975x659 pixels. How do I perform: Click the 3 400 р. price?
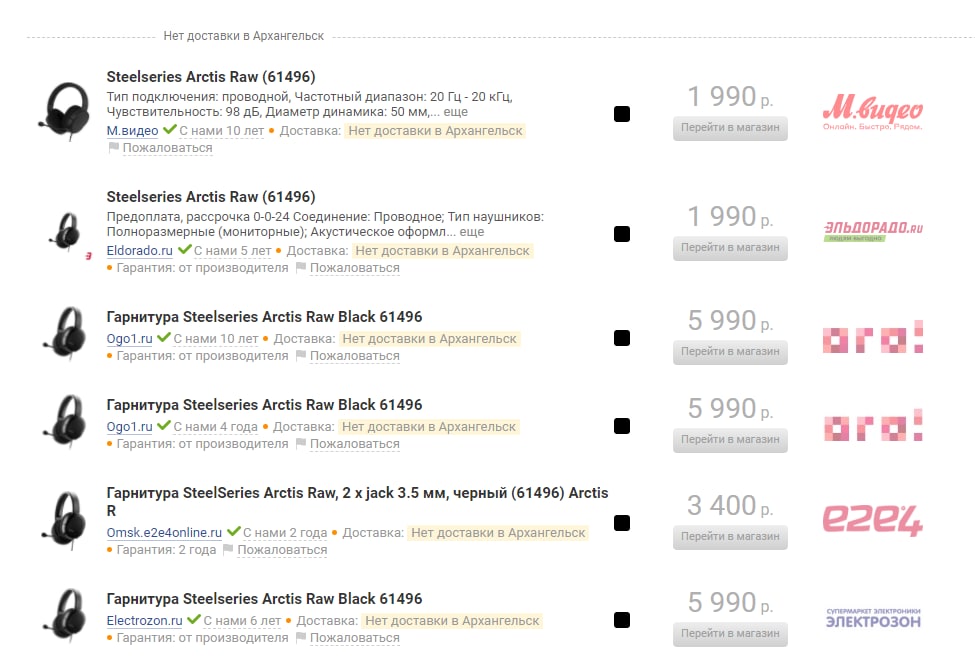[730, 506]
